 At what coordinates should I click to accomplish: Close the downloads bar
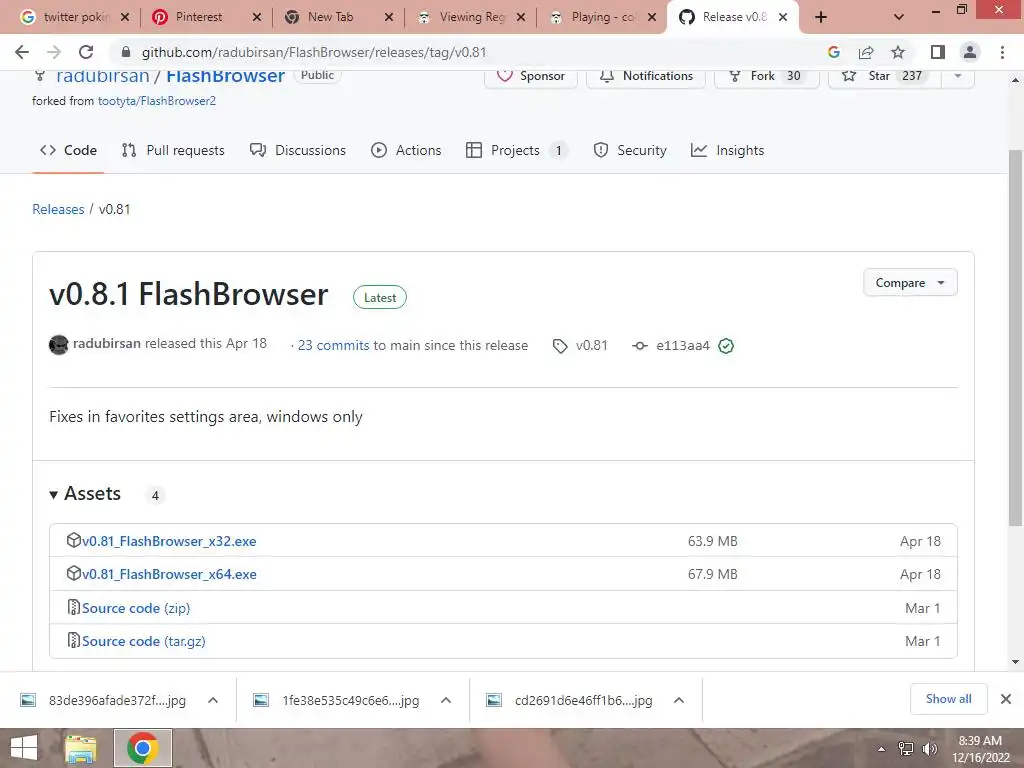[1006, 699]
